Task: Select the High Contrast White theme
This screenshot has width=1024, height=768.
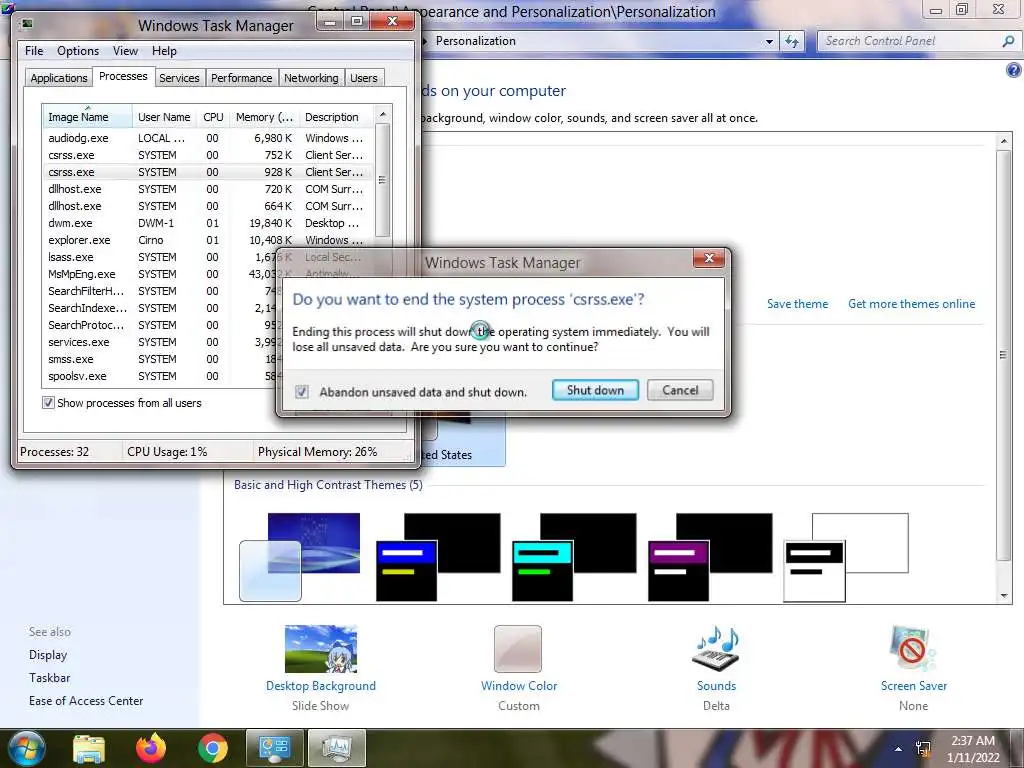Action: click(x=846, y=557)
